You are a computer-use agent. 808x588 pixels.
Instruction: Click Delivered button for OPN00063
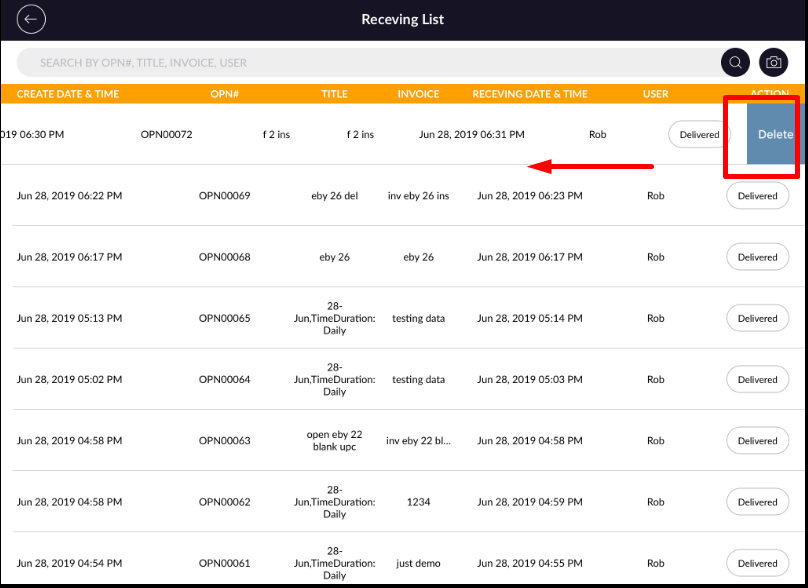pos(757,441)
